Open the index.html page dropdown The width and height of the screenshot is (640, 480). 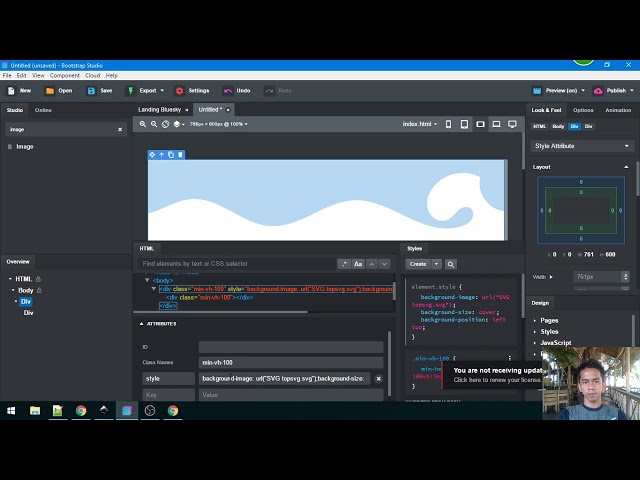point(420,124)
